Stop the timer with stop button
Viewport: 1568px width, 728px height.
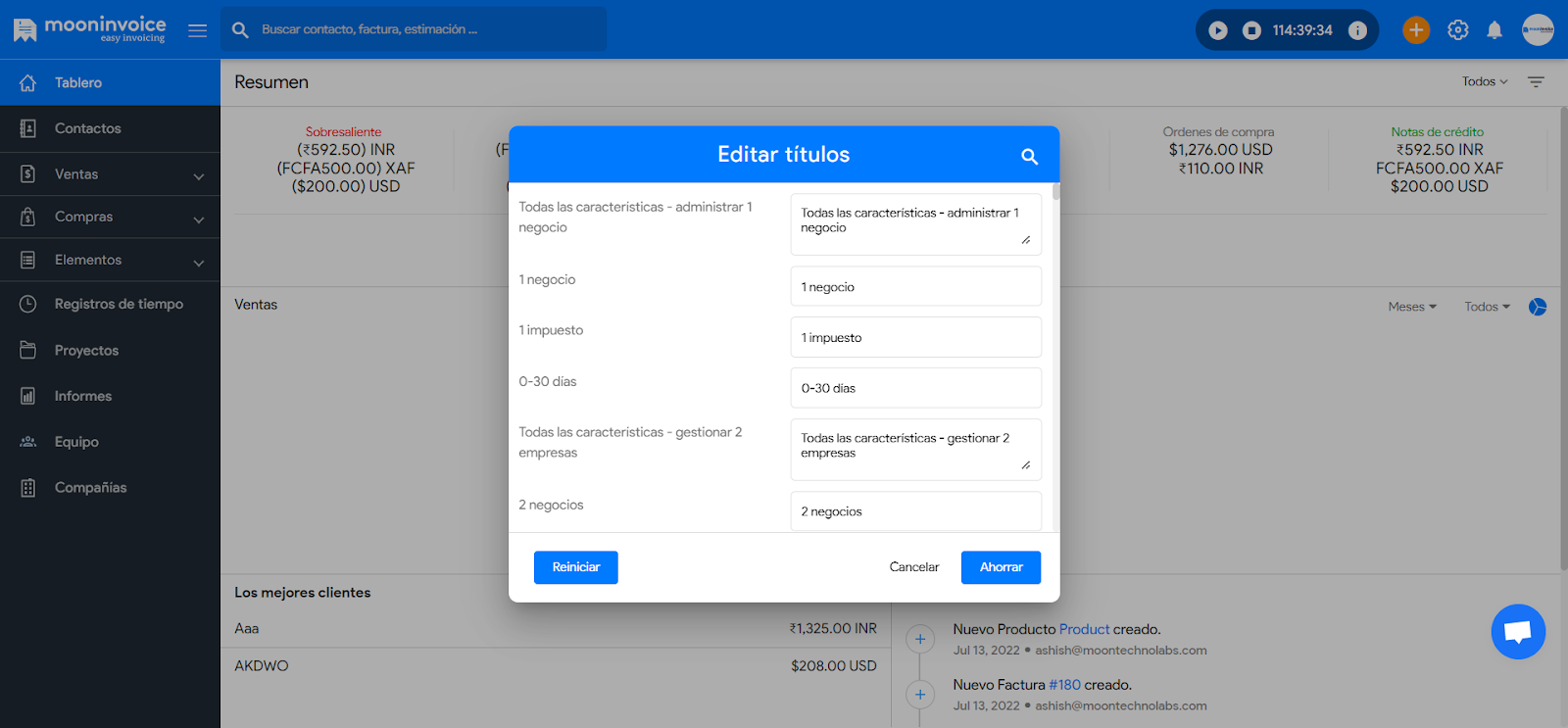tap(1251, 30)
